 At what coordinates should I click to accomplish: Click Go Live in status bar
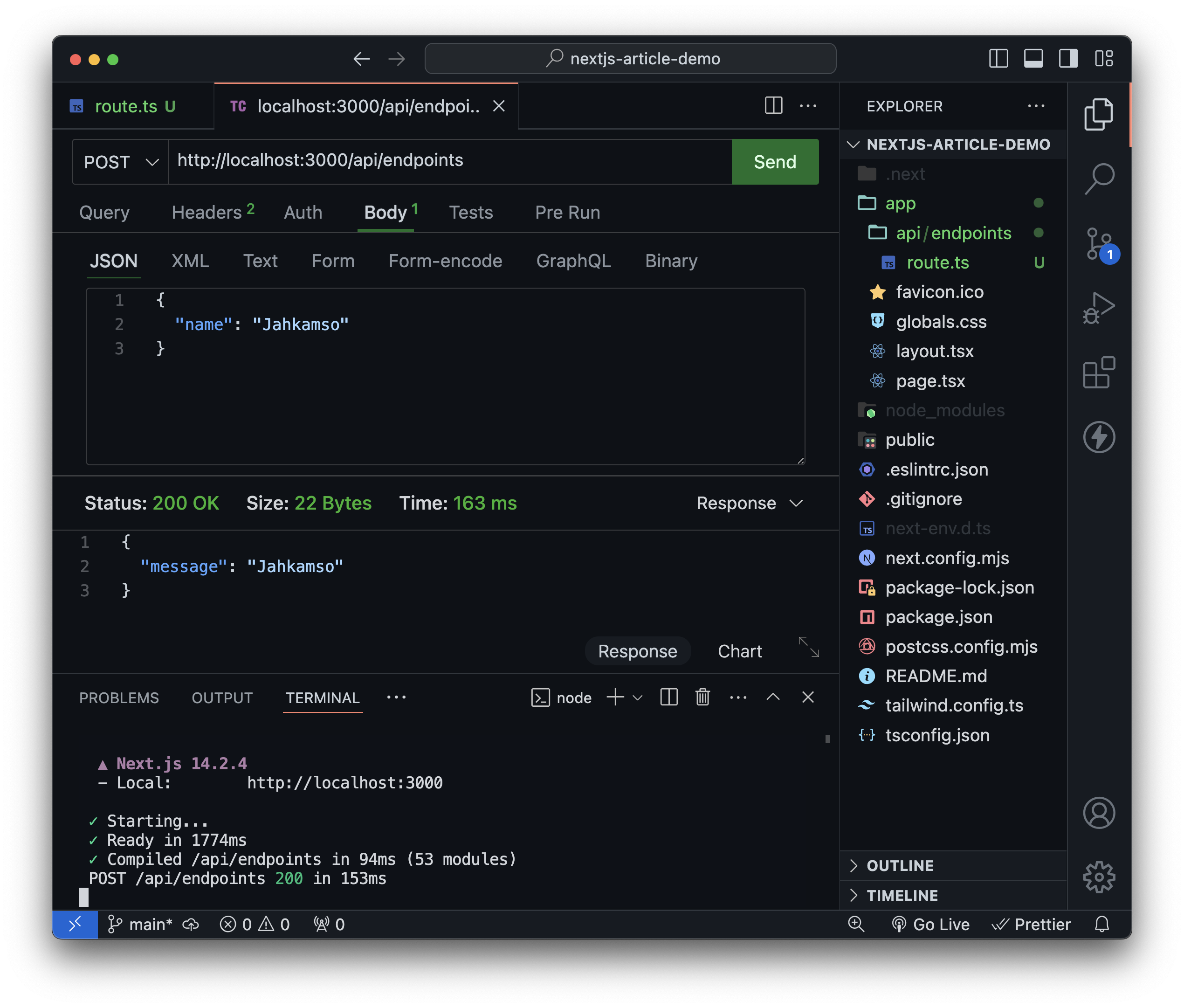(931, 924)
